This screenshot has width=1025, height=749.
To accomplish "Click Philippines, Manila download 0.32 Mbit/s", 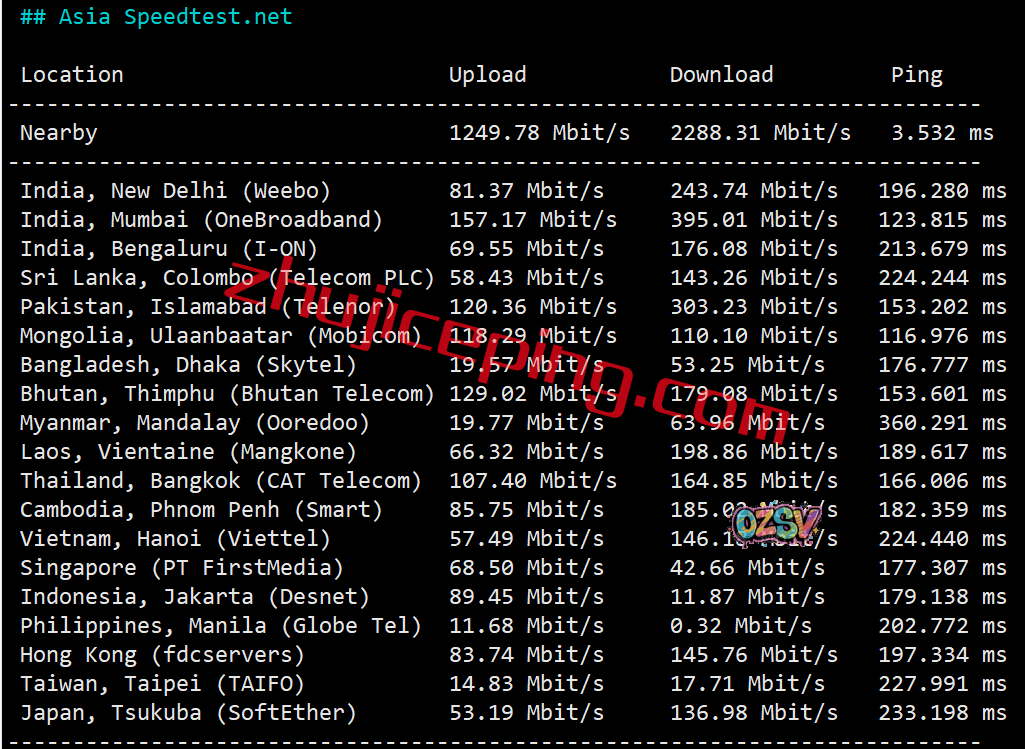I will [741, 626].
